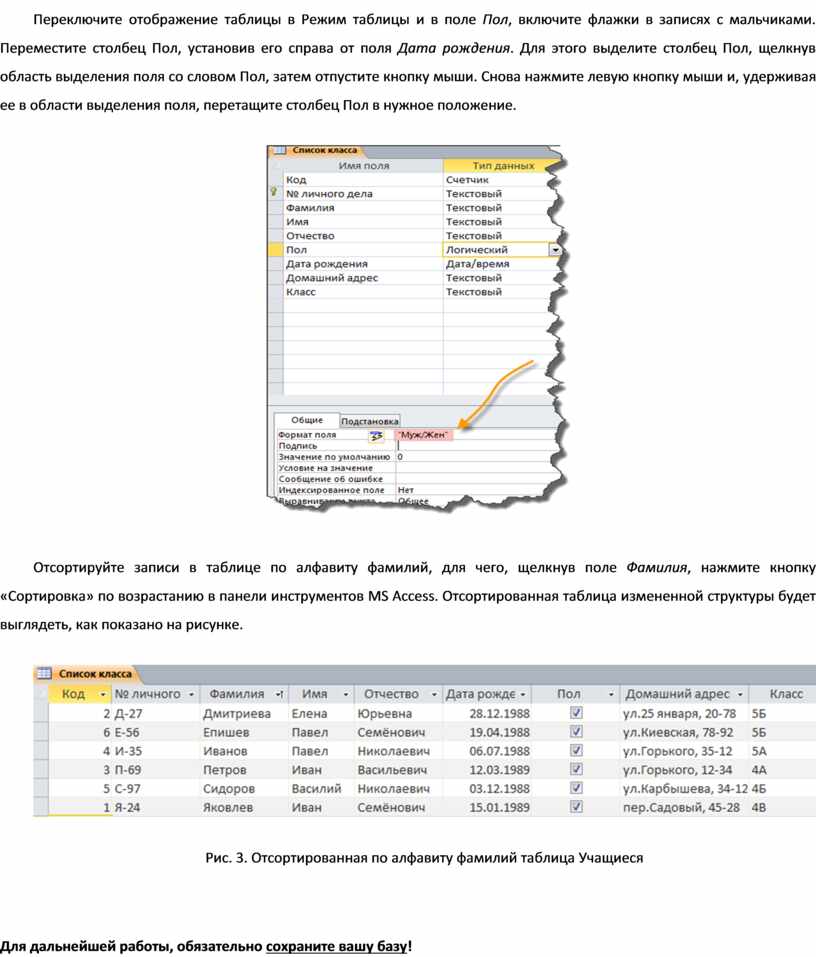Click the Значение по умолчанию value 0
This screenshot has height=957, width=816.
(400, 457)
